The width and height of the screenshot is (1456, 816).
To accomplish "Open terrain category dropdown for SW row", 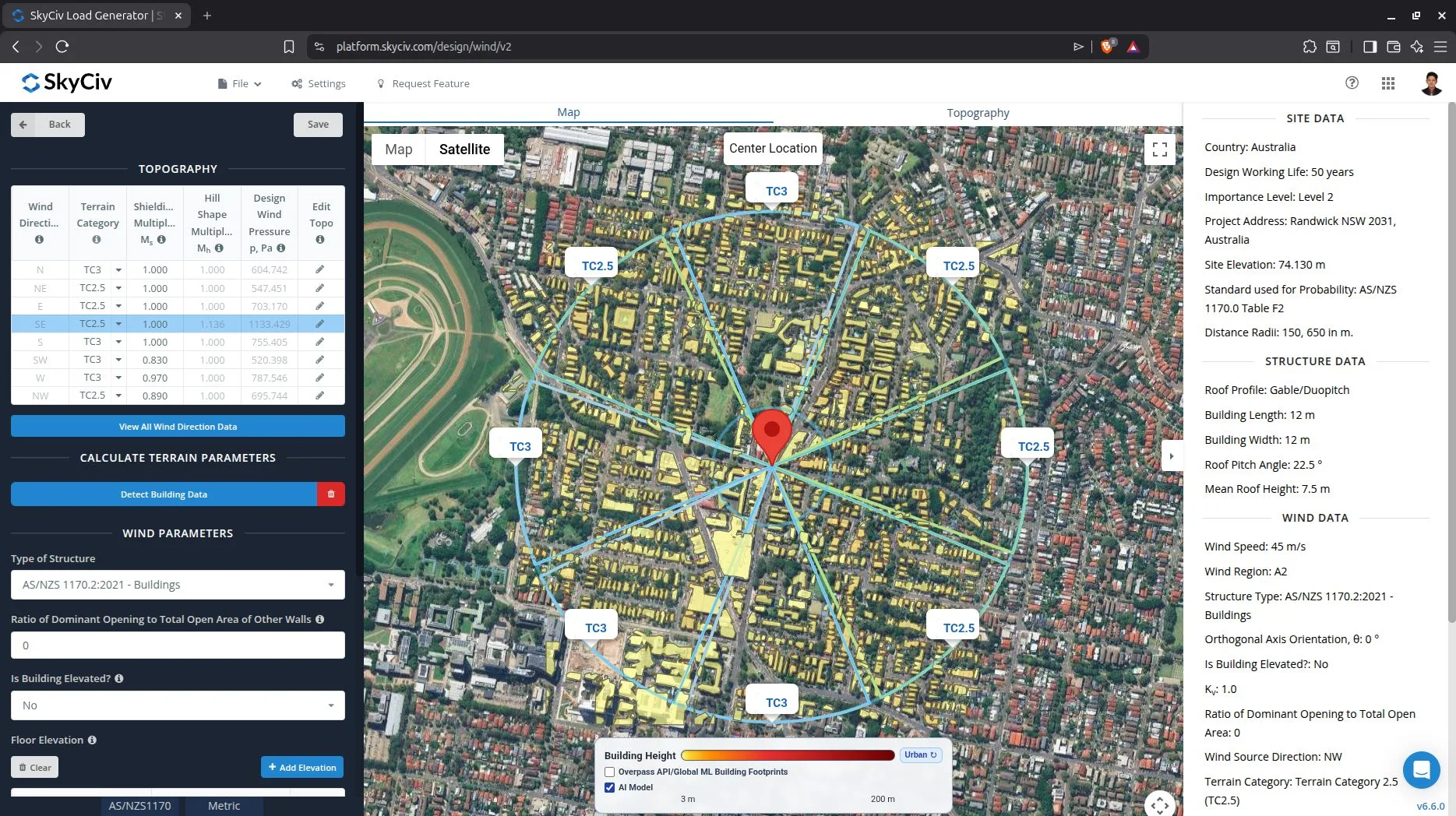I will pyautogui.click(x=118, y=360).
